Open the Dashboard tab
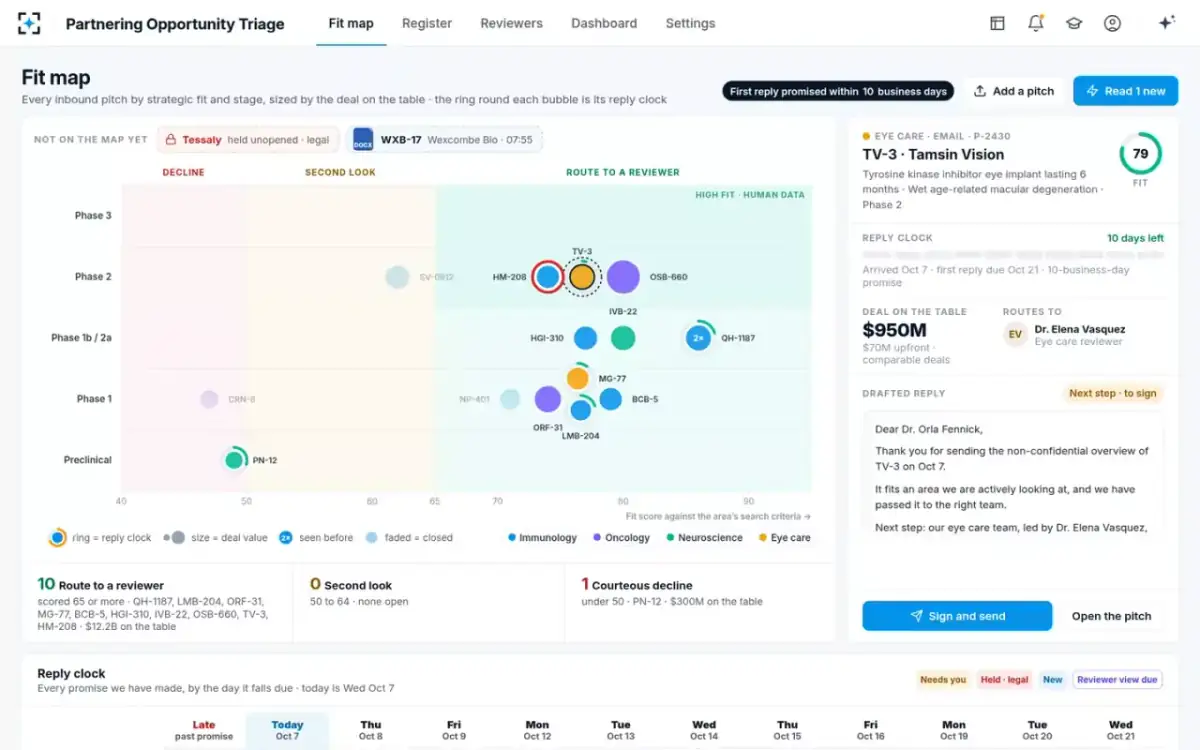The width and height of the screenshot is (1200, 750). point(604,23)
